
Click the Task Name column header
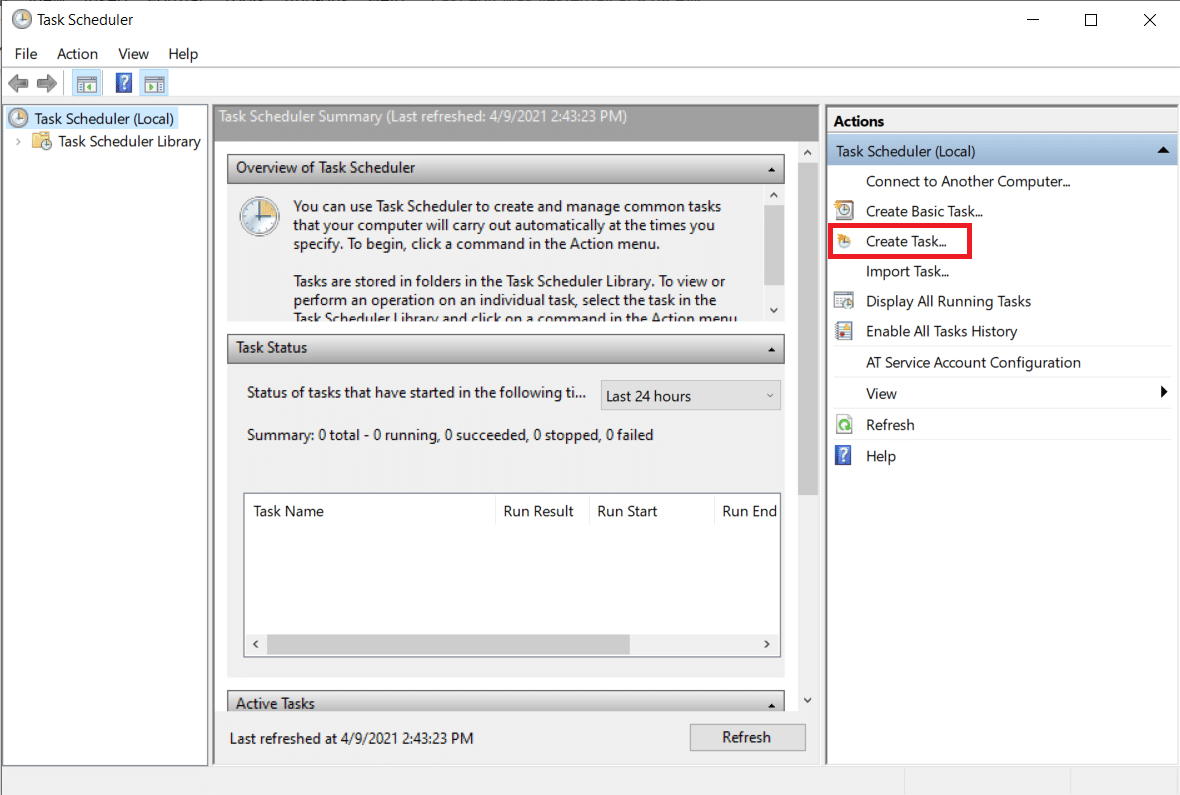[x=370, y=511]
